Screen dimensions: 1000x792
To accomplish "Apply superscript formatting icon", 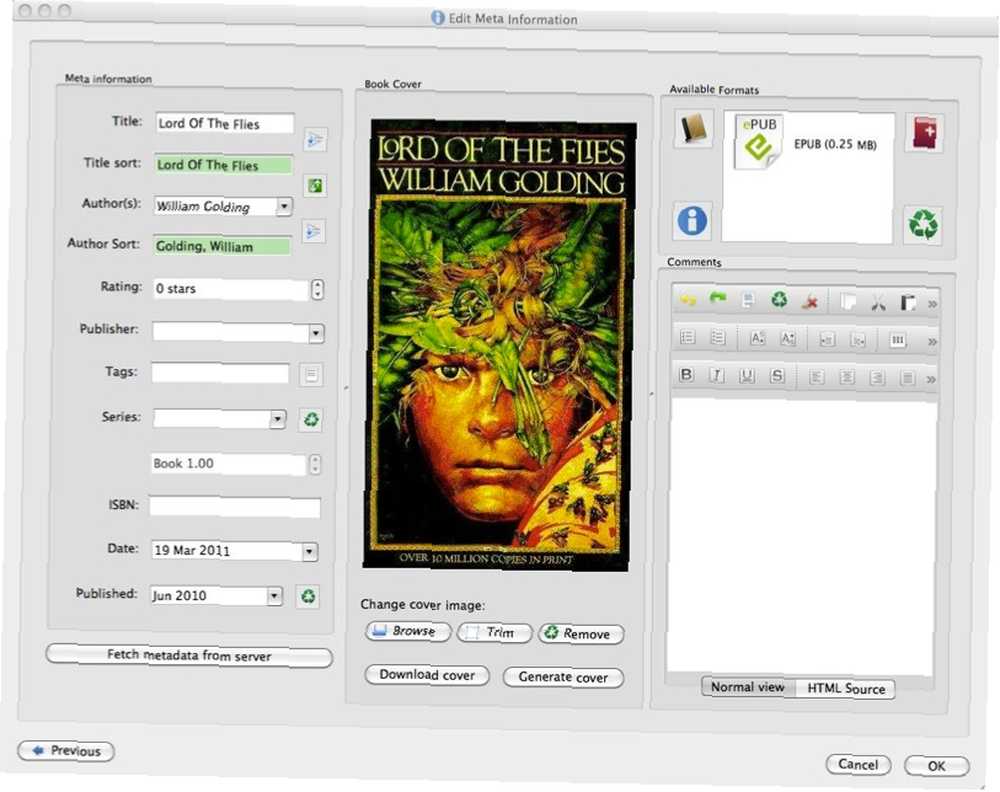I will pos(757,338).
